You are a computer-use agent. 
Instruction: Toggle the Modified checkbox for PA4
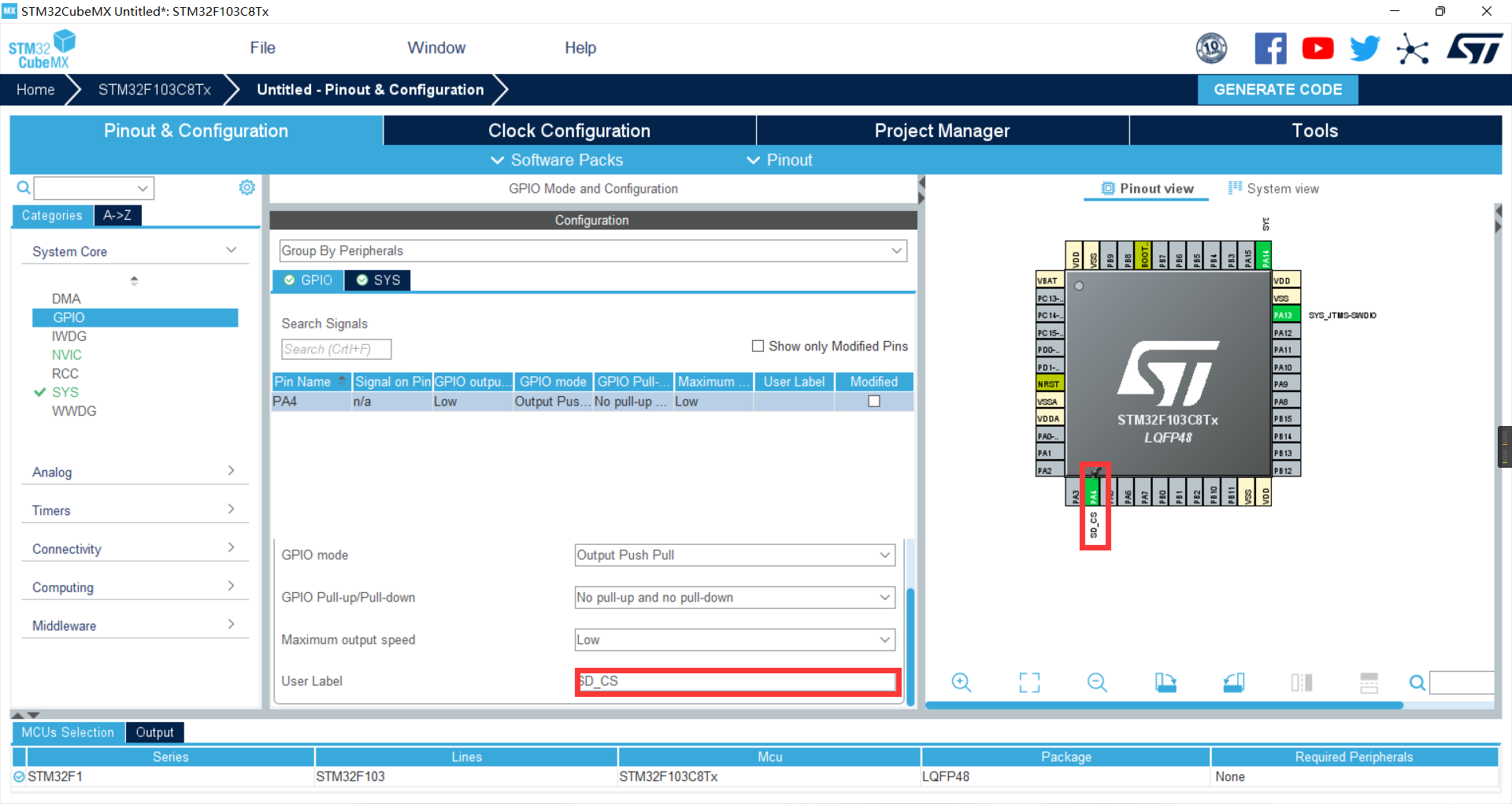point(873,401)
